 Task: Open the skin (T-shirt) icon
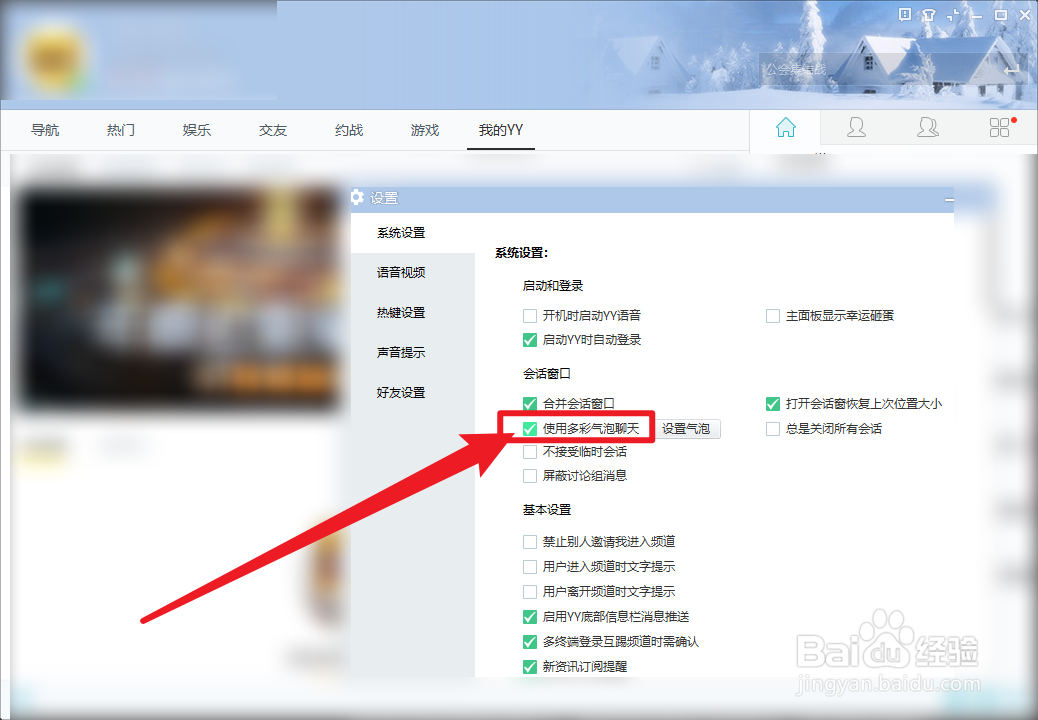929,15
